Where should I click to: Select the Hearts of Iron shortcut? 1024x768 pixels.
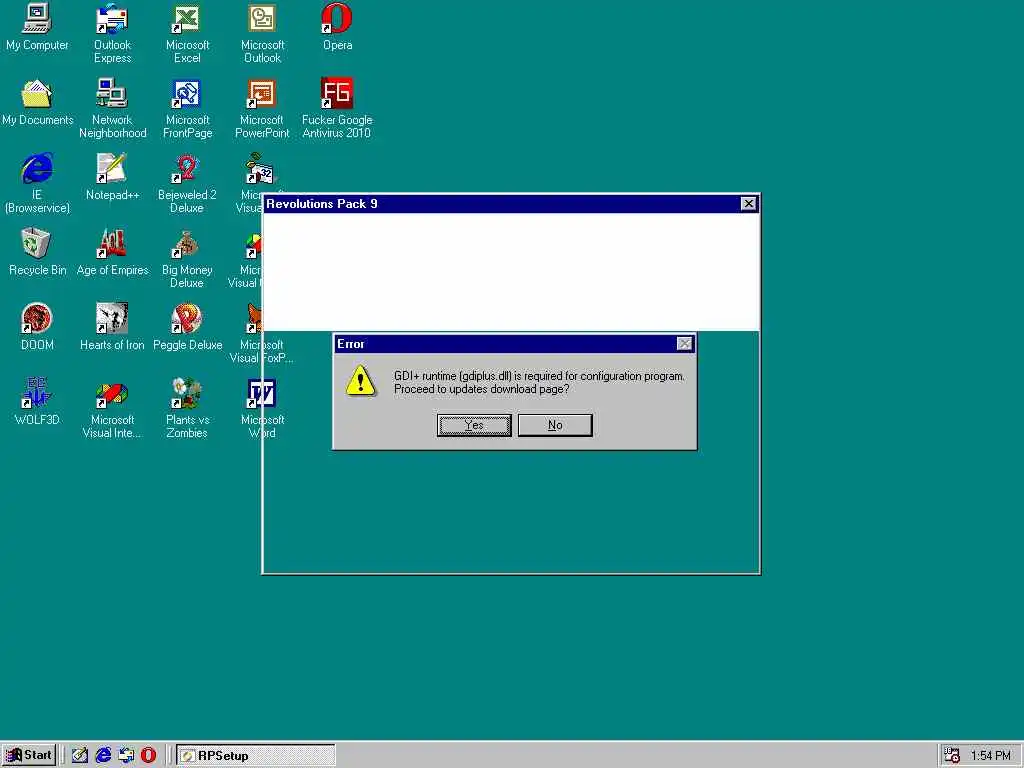(112, 327)
